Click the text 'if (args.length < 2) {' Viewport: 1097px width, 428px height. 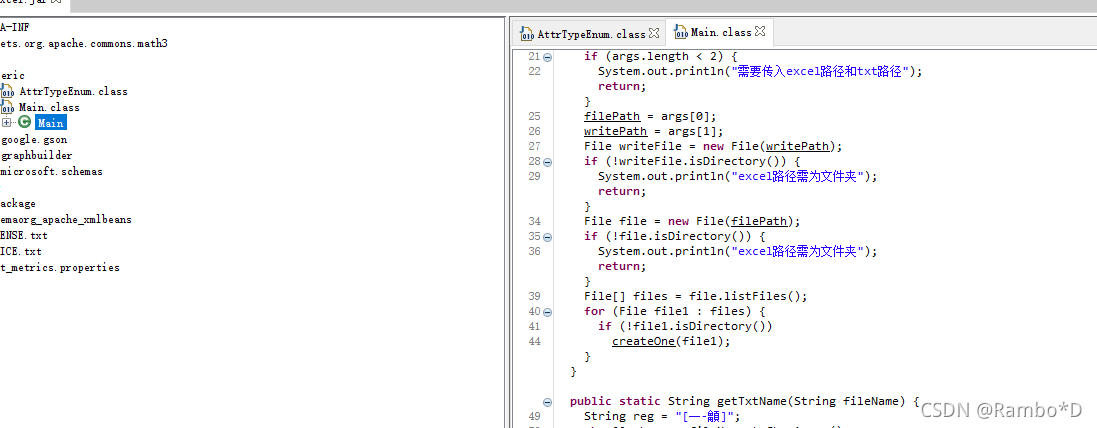click(x=661, y=57)
